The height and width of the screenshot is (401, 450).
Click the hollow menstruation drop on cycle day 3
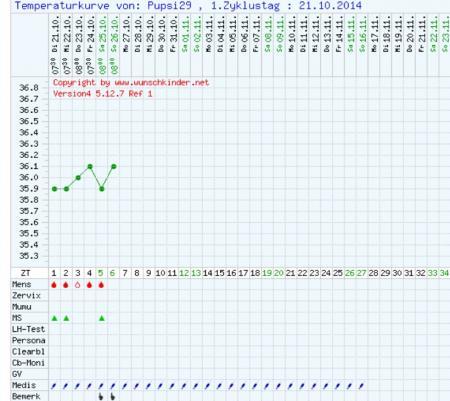click(x=78, y=285)
